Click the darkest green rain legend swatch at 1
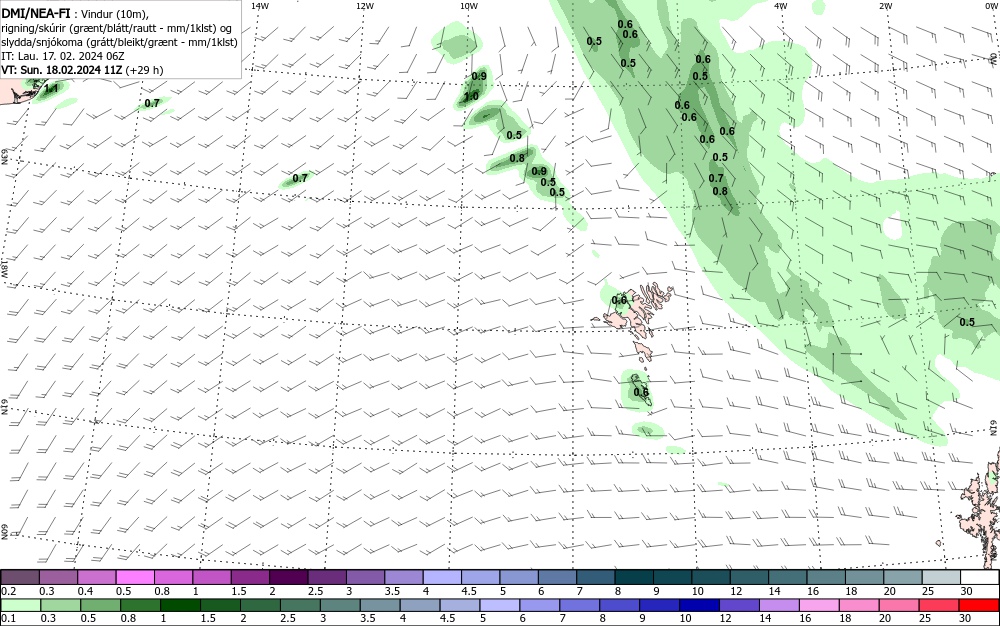 [180, 605]
